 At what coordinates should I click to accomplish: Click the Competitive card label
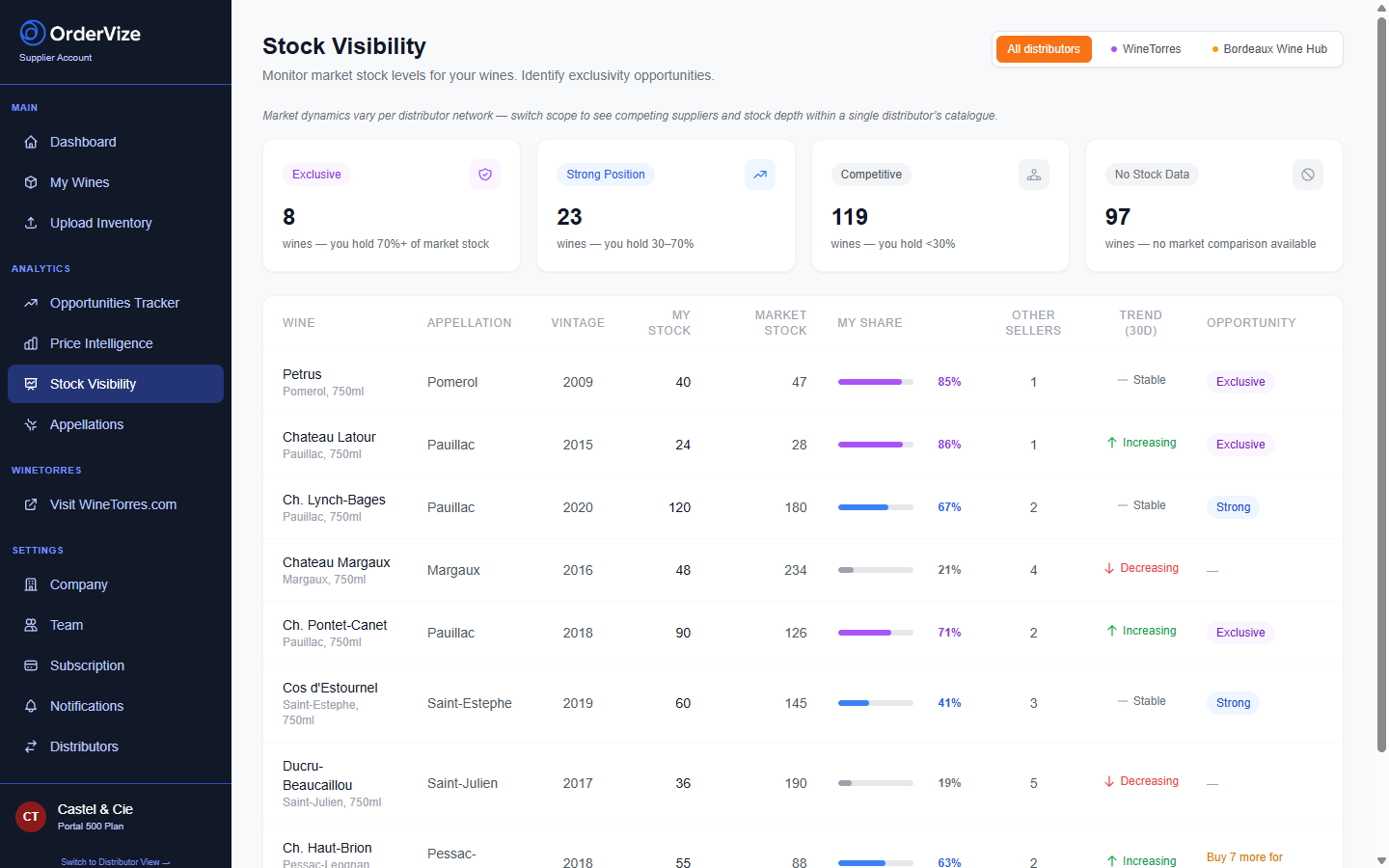(x=871, y=175)
